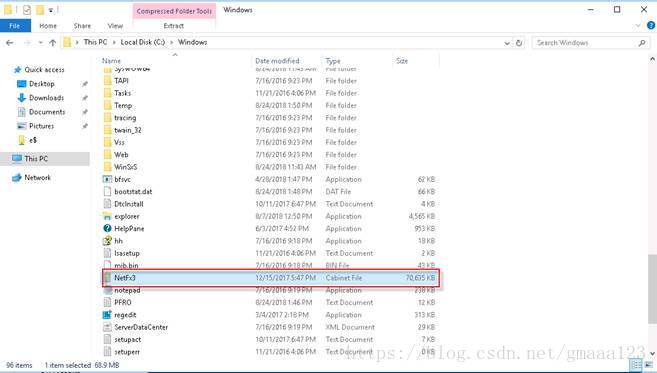Select the Temp folder icon
657x373 pixels.
[x=108, y=105]
